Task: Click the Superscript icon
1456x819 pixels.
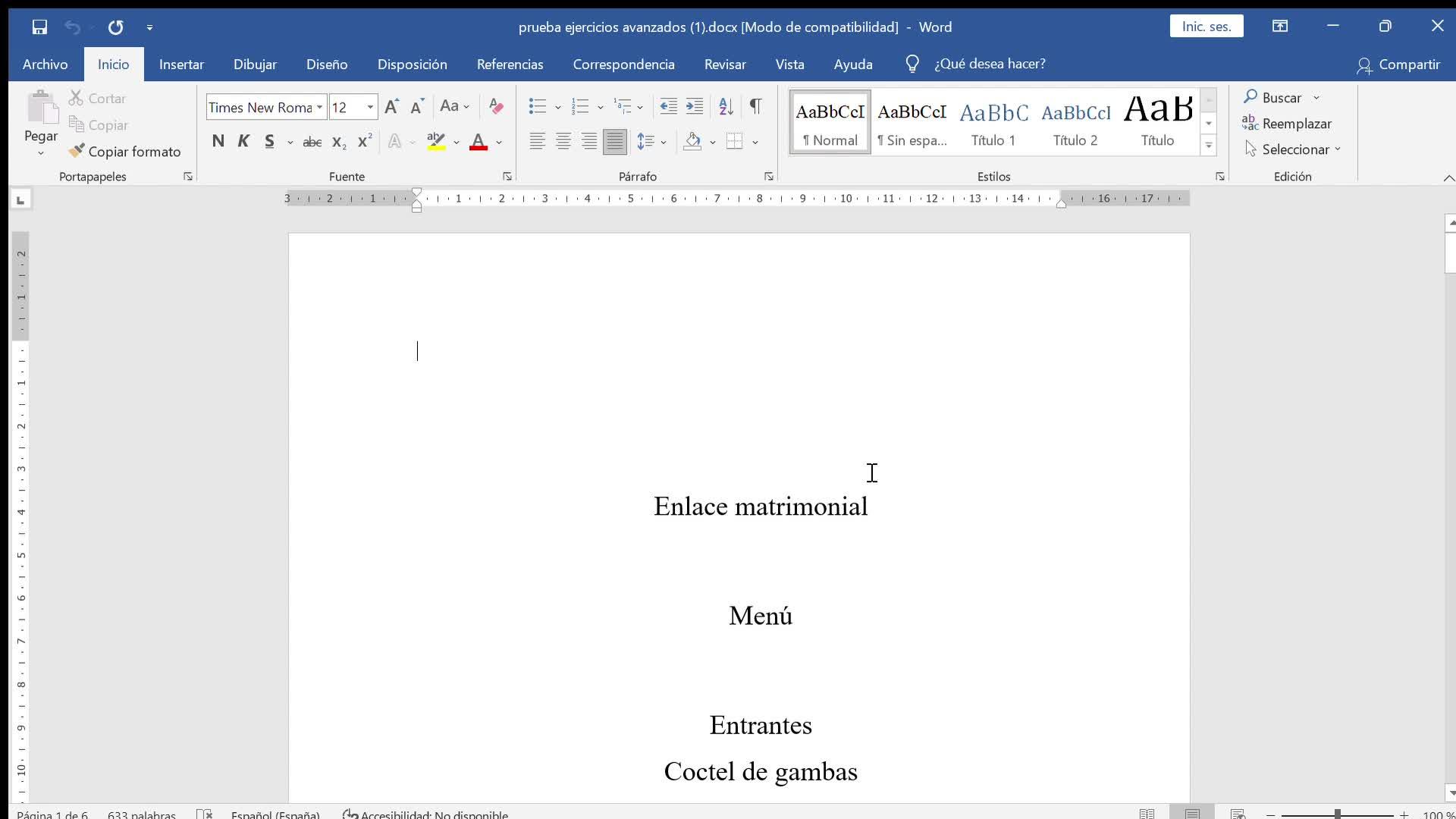Action: click(365, 142)
